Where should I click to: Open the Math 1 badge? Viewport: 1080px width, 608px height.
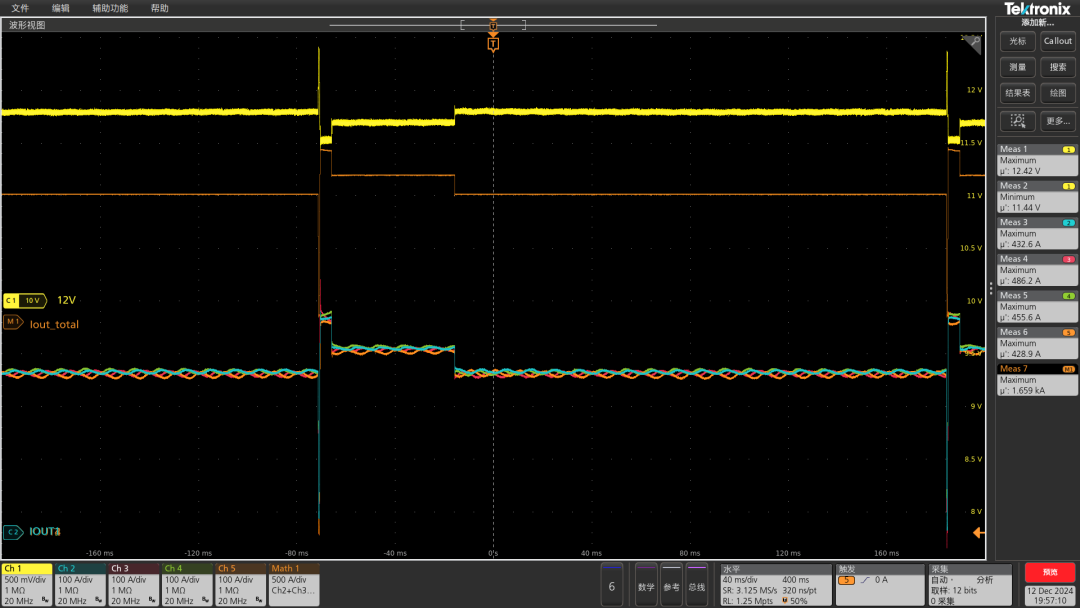(294, 585)
